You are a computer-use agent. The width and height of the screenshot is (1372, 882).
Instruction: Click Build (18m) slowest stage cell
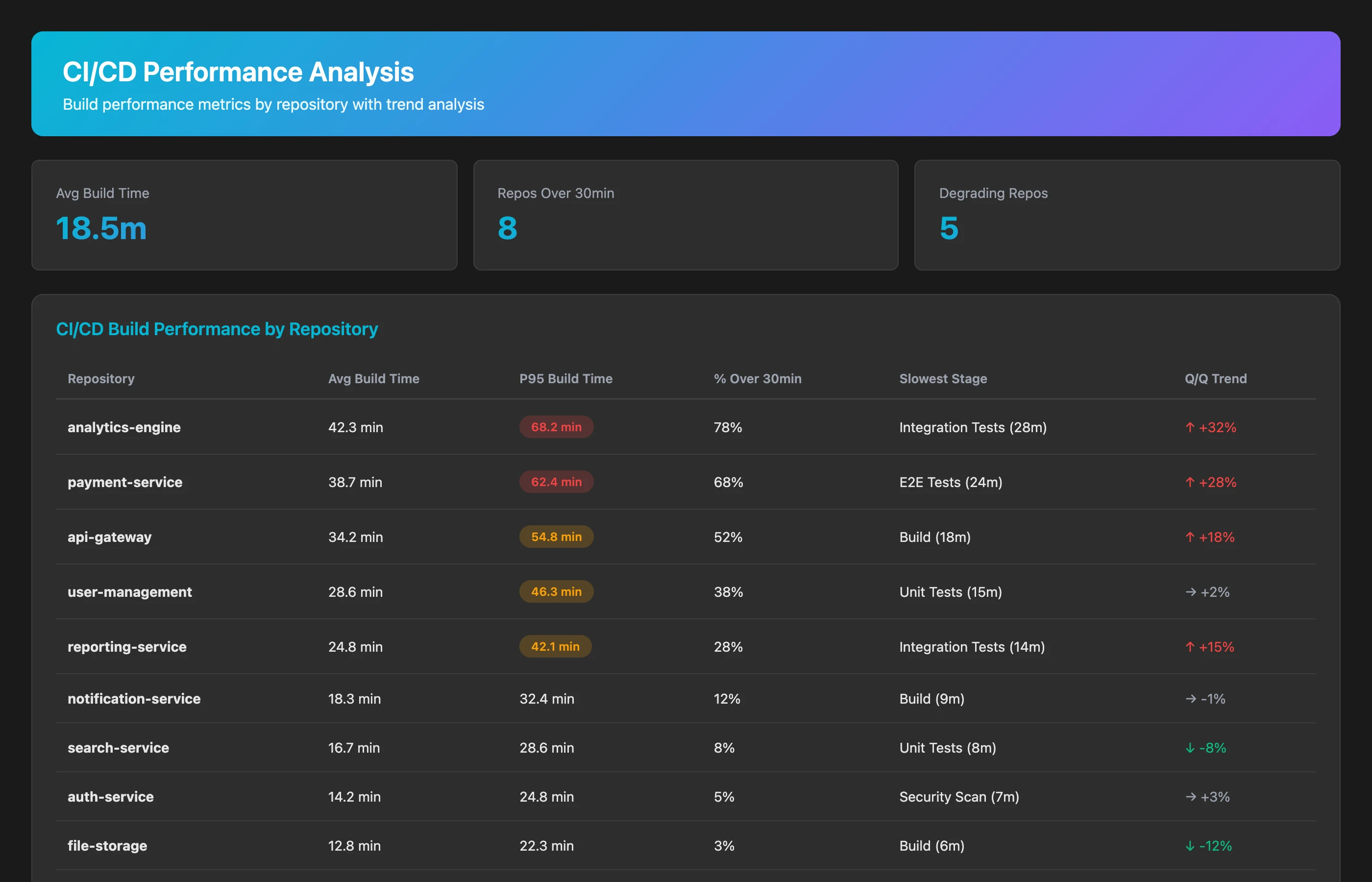pyautogui.click(x=934, y=537)
